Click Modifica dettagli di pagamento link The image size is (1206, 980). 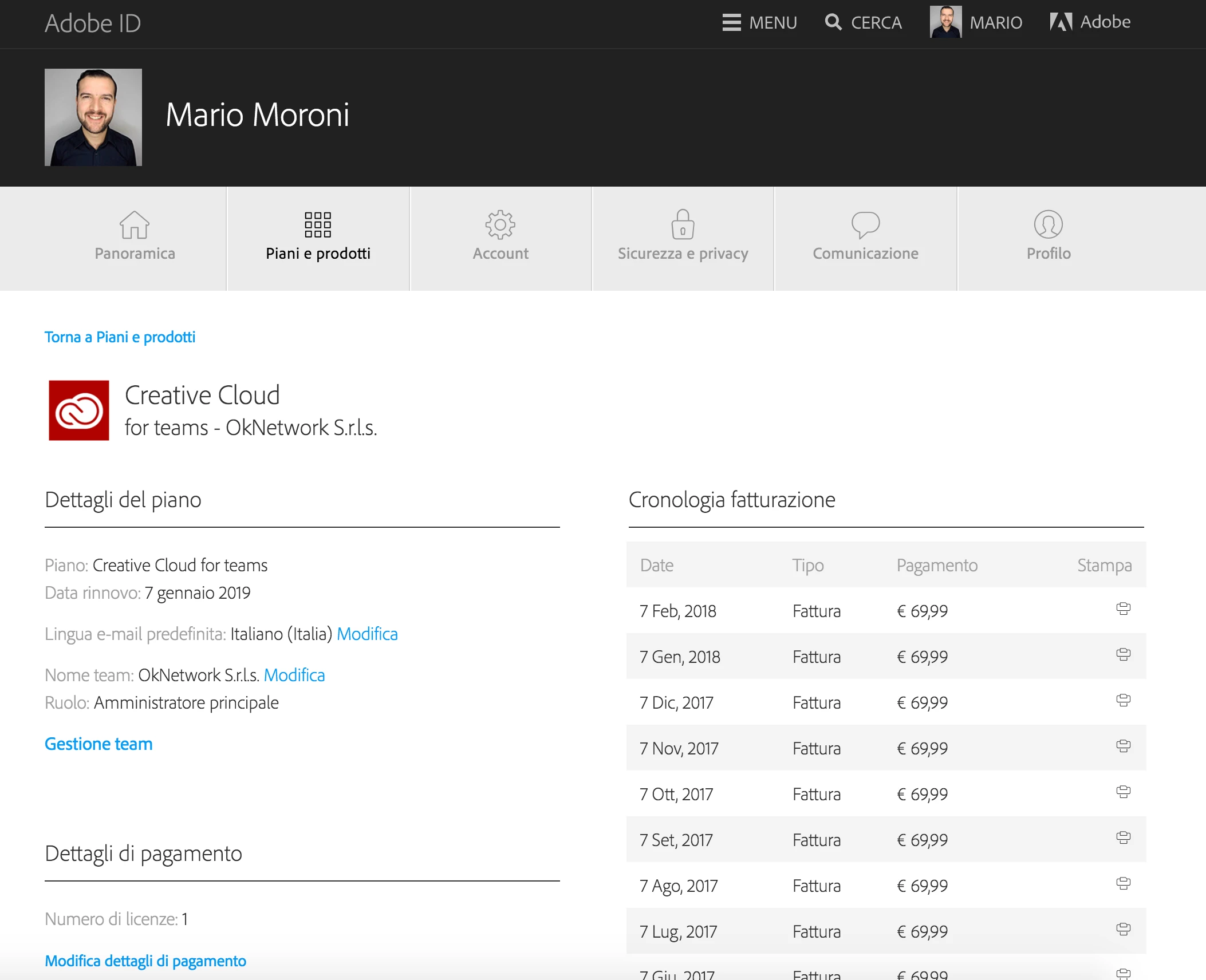pyautogui.click(x=145, y=961)
